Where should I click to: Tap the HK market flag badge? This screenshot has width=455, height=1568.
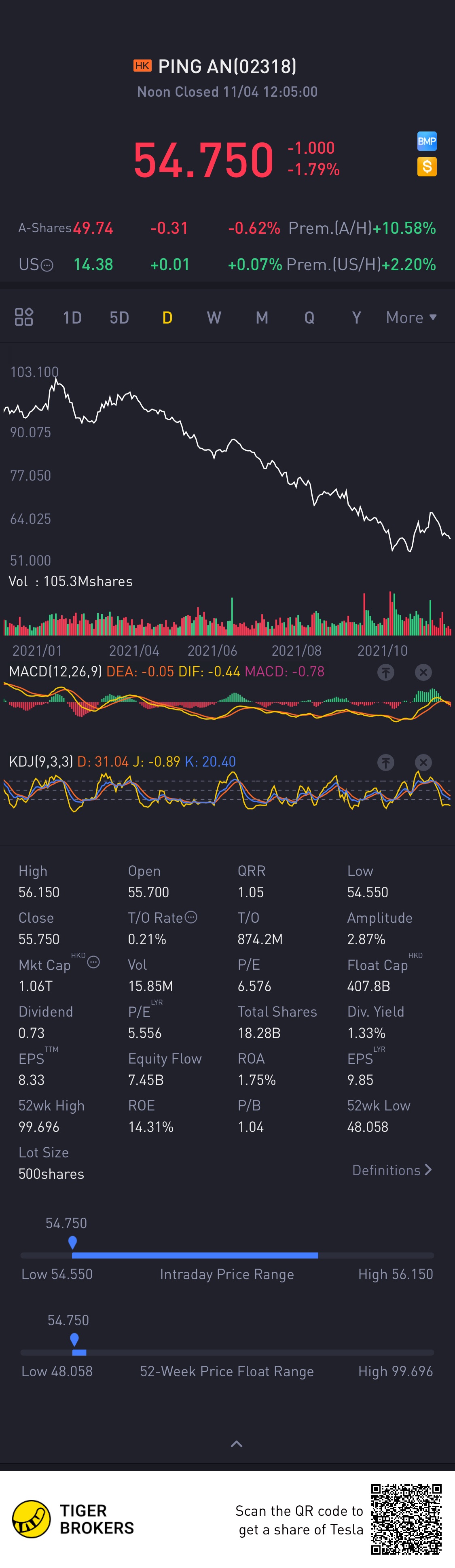pyautogui.click(x=142, y=66)
